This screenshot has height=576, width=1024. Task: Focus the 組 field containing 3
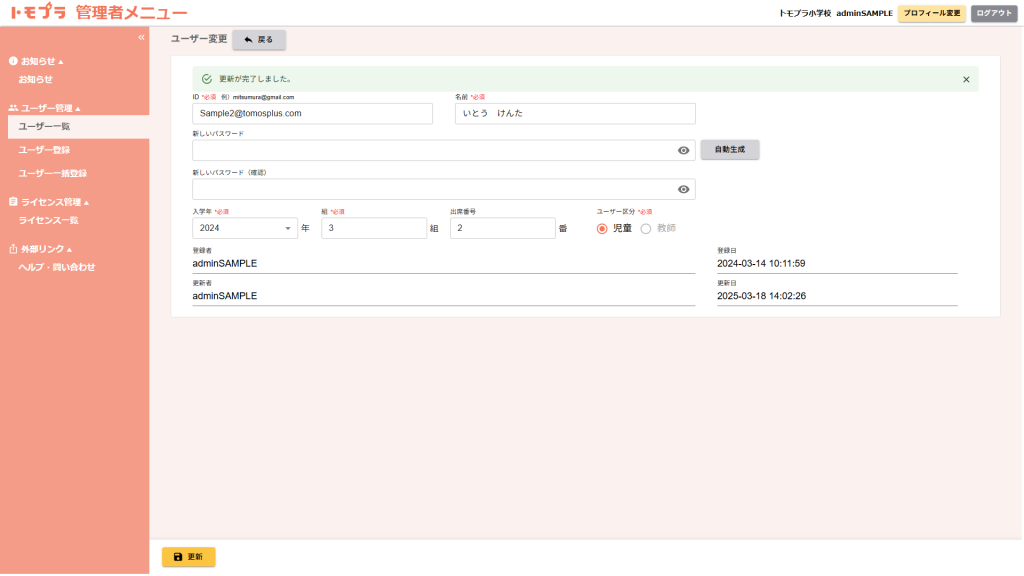[374, 228]
